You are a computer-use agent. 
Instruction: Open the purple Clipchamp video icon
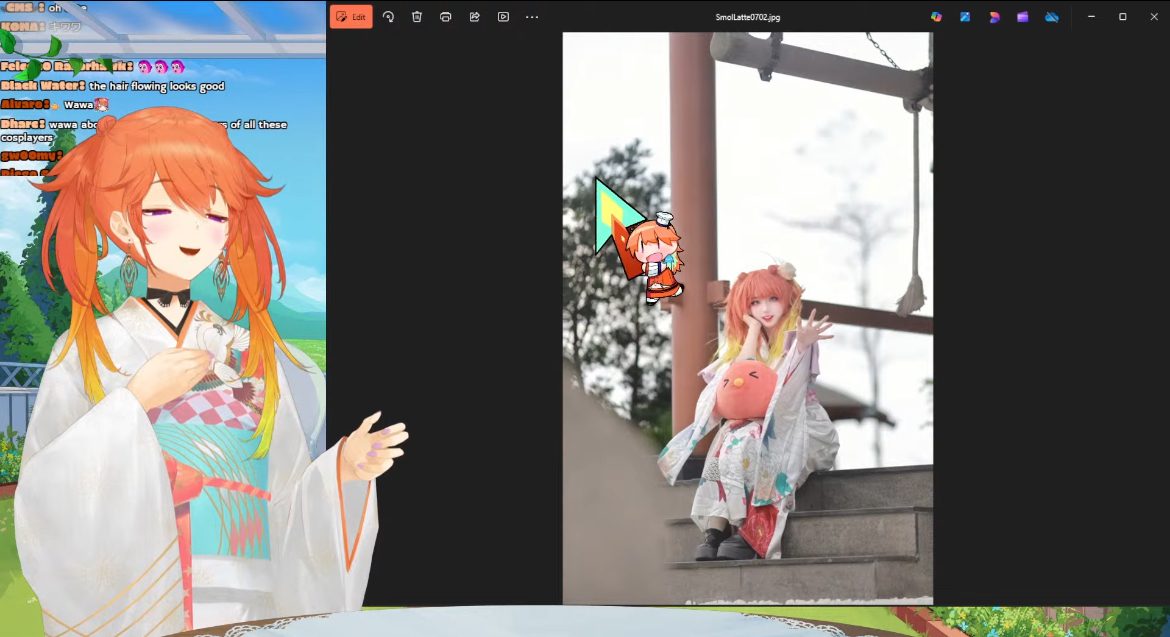[1022, 16]
